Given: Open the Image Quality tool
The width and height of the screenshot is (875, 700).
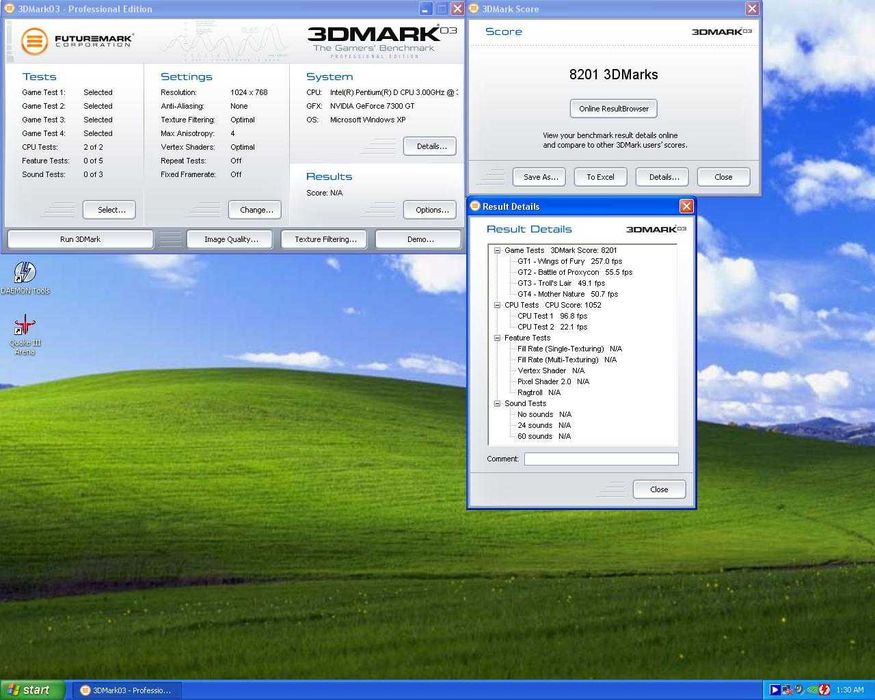Looking at the screenshot, I should (229, 239).
